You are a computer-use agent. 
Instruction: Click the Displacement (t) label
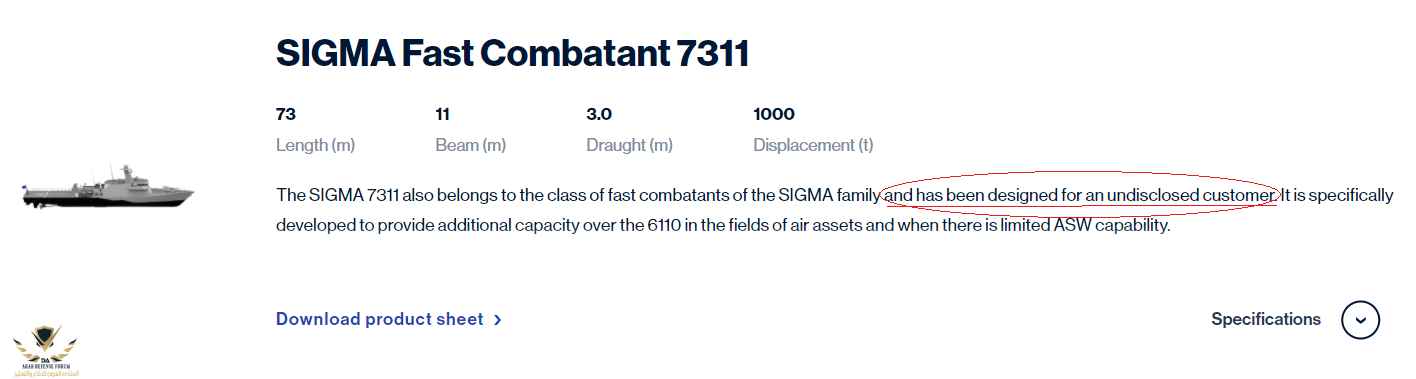tap(813, 146)
